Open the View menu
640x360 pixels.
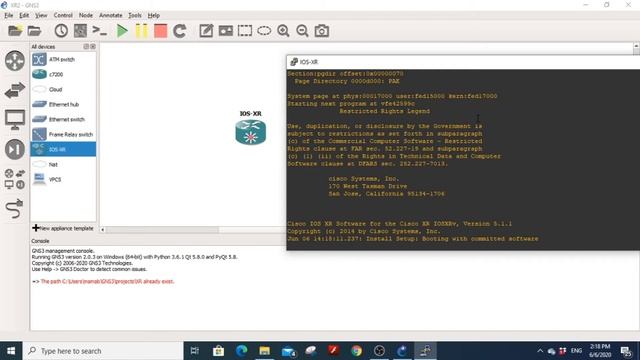41,16
